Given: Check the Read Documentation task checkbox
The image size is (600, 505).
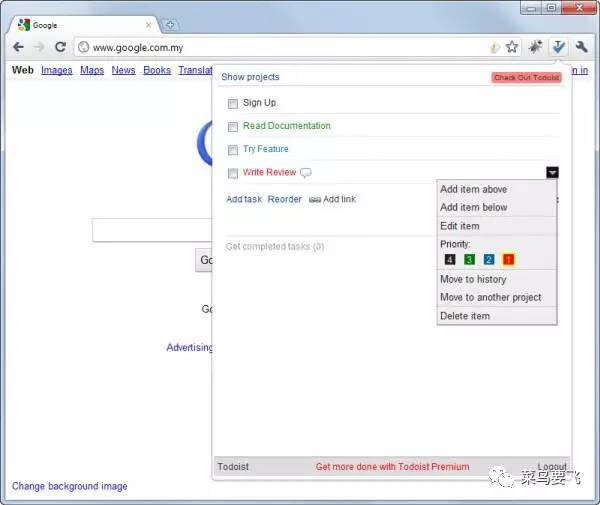Looking at the screenshot, I should [x=233, y=127].
